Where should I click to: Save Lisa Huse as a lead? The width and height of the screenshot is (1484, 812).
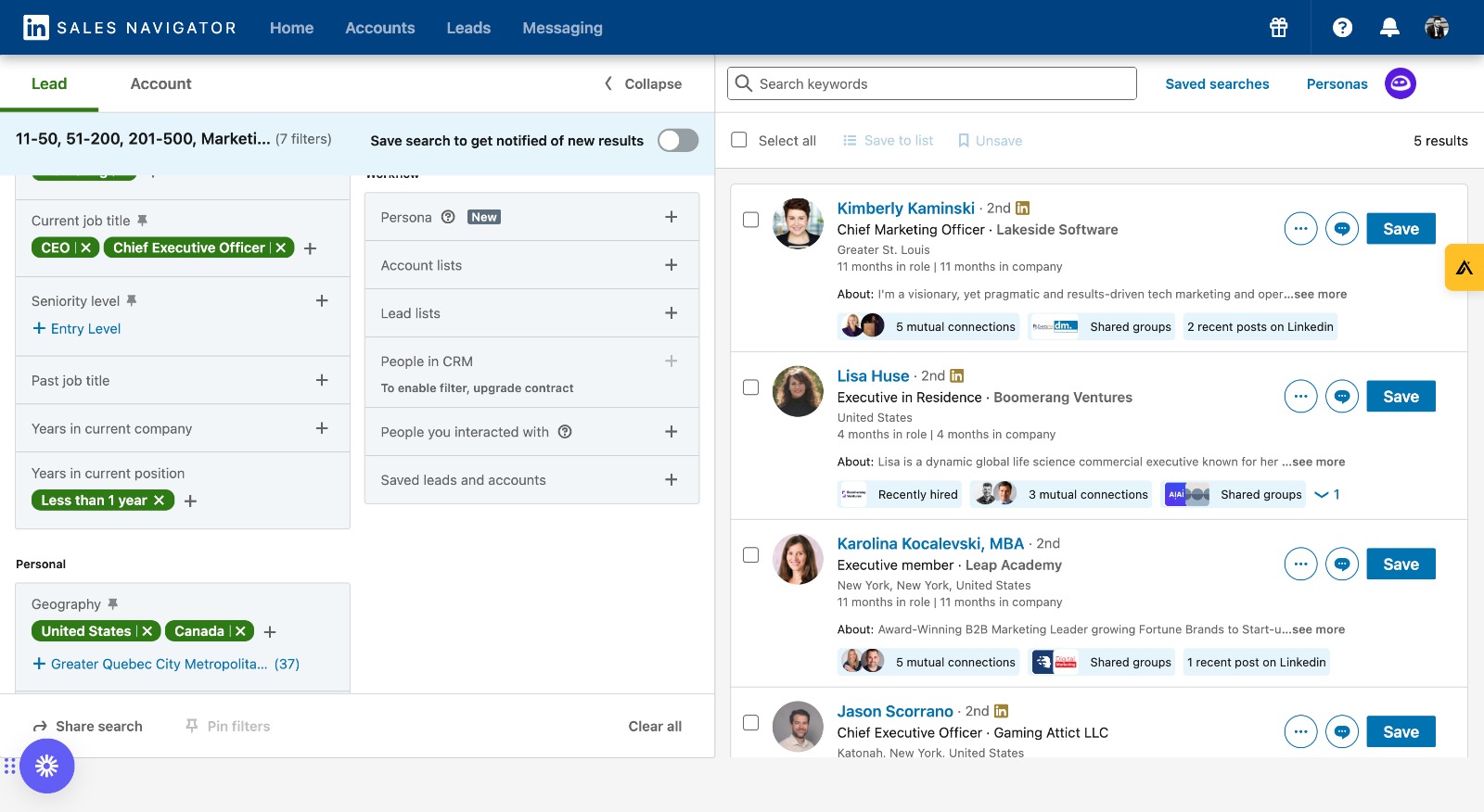1401,397
